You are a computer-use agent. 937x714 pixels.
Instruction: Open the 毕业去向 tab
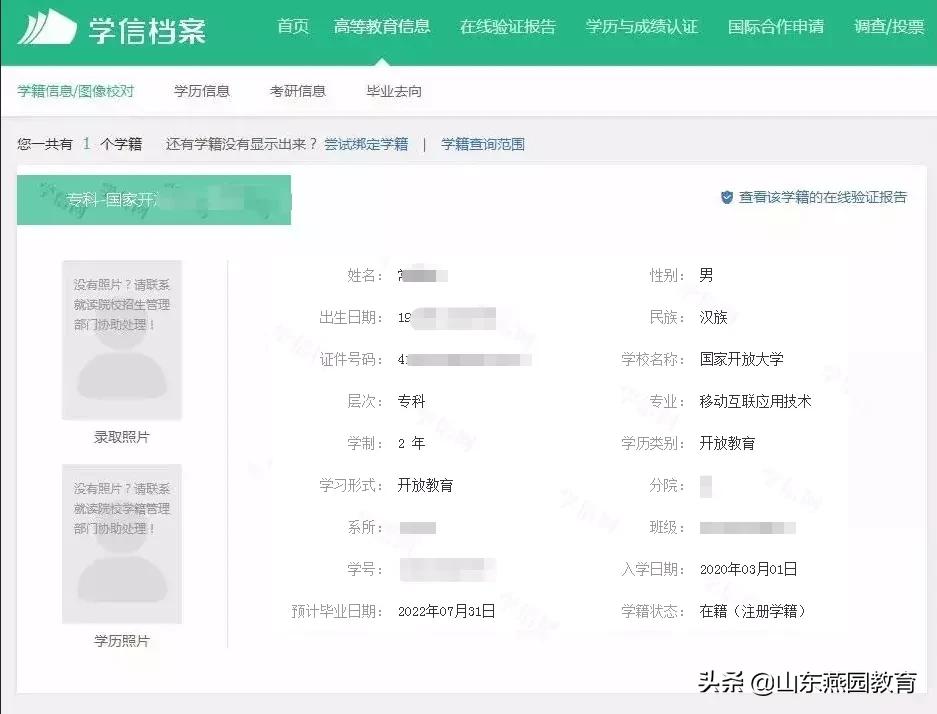(x=394, y=90)
